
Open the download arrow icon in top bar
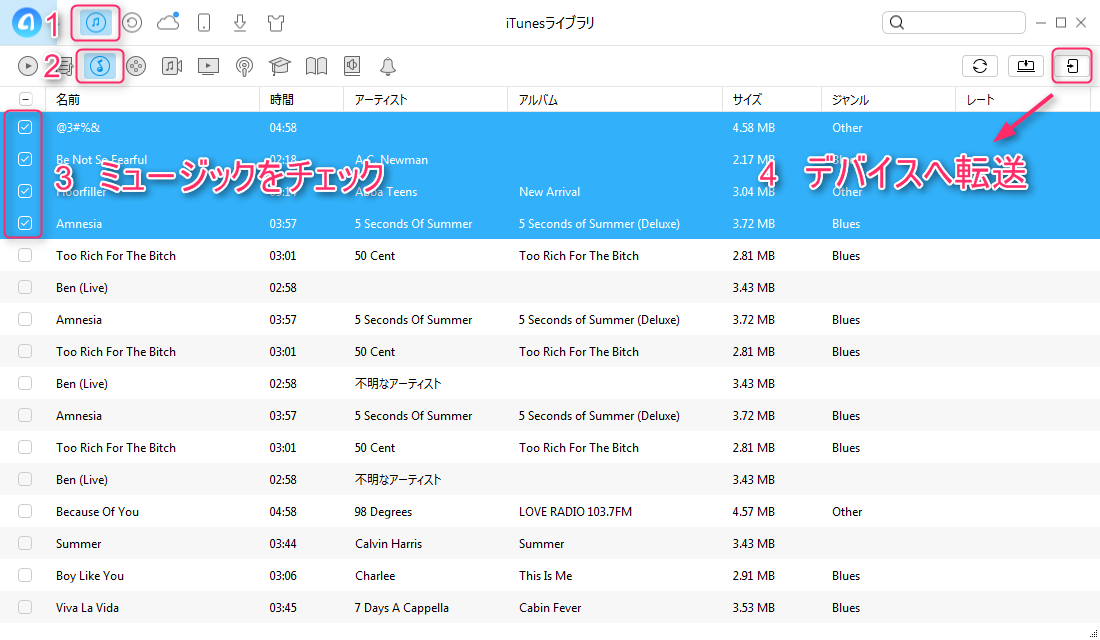(x=240, y=23)
